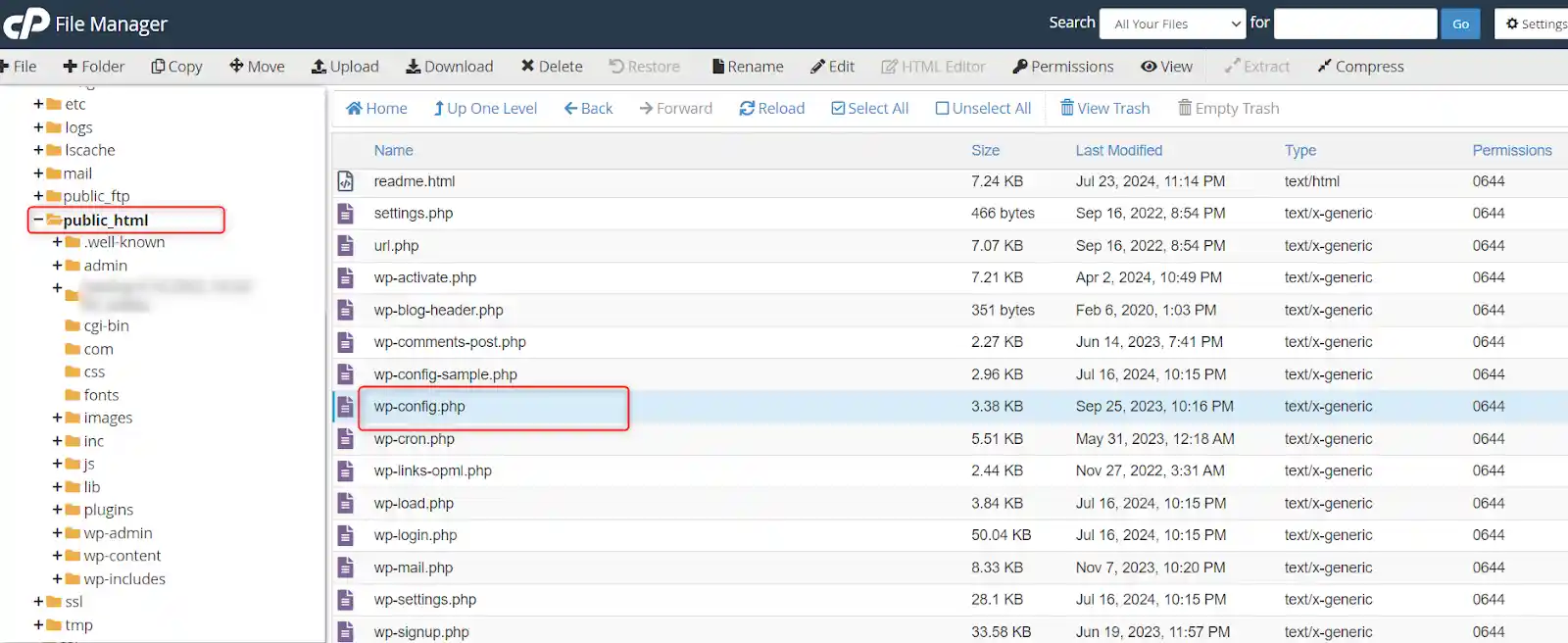
Task: Select the wp-comments-post.php file
Action: click(450, 342)
